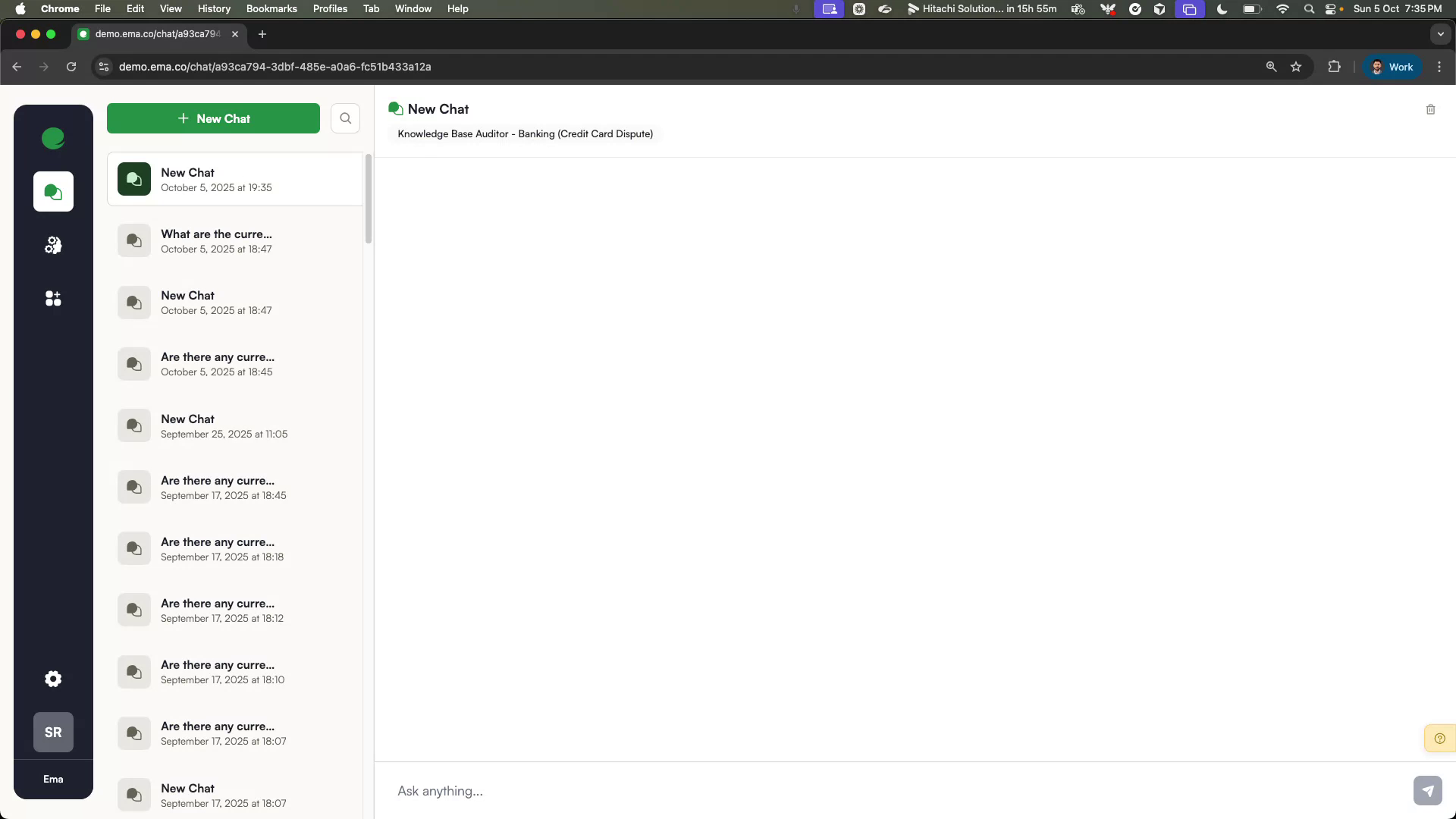
Task: Toggle Do Not Disturb via the moon icon
Action: point(1221,9)
